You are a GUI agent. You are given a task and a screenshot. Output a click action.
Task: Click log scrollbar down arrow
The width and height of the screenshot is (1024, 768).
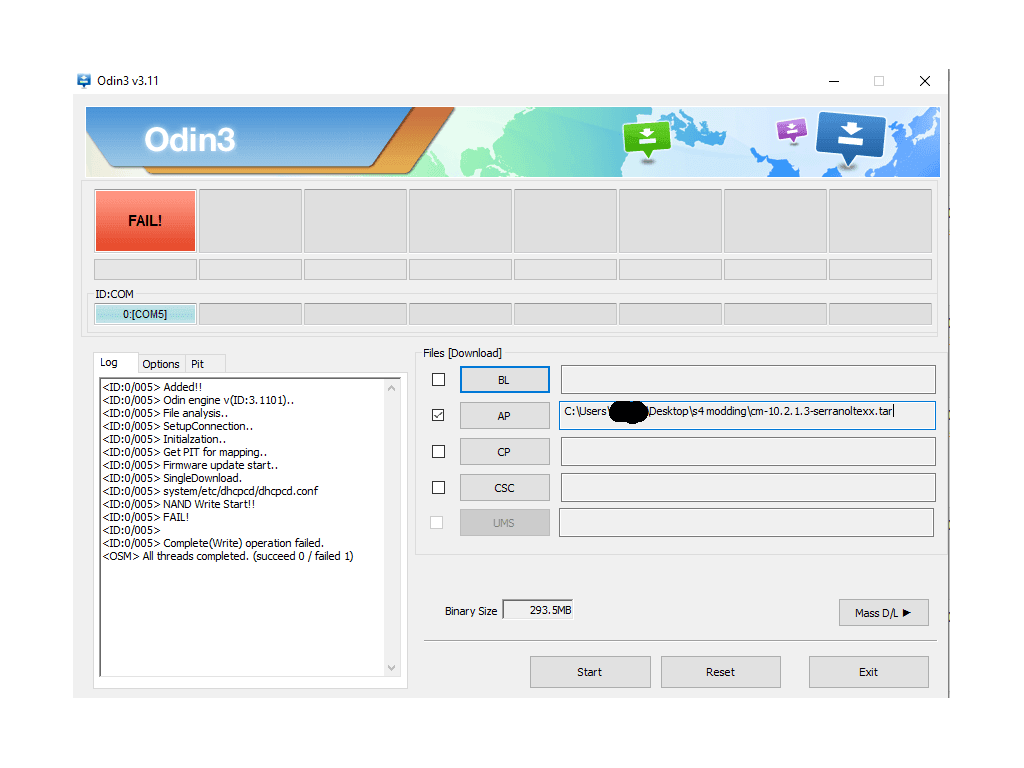[x=391, y=667]
